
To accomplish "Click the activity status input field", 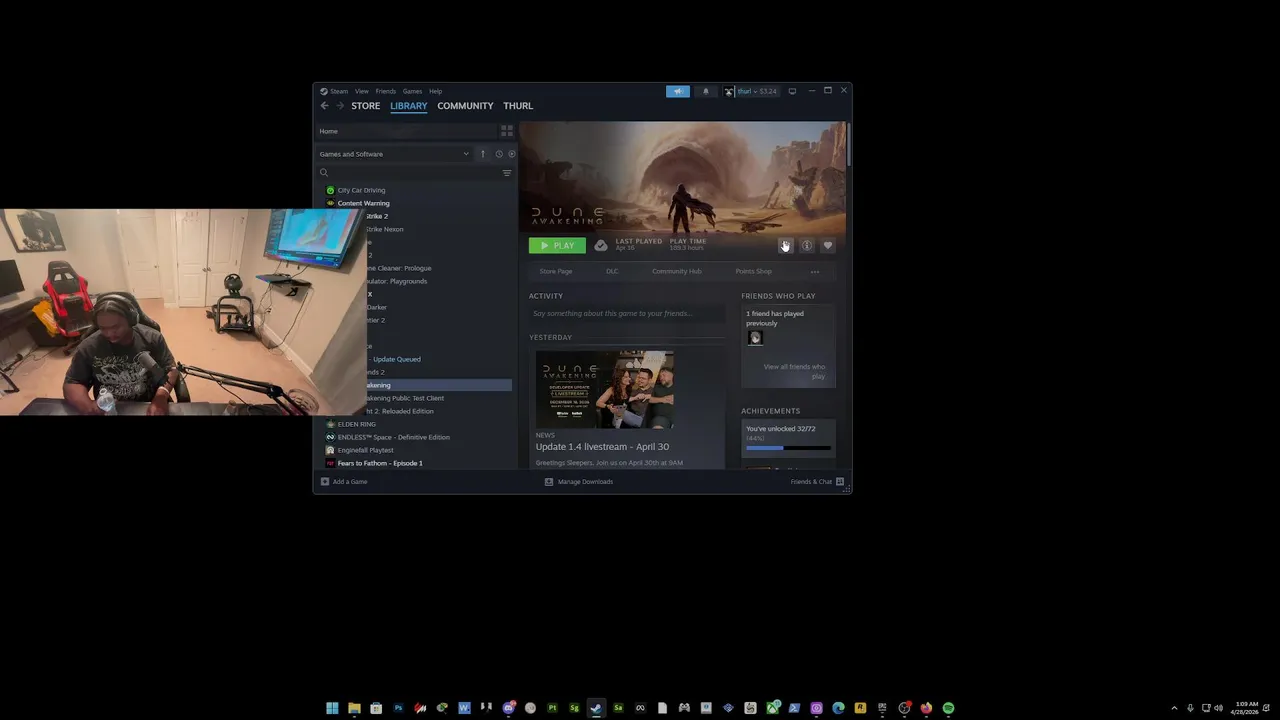I will click(x=627, y=314).
